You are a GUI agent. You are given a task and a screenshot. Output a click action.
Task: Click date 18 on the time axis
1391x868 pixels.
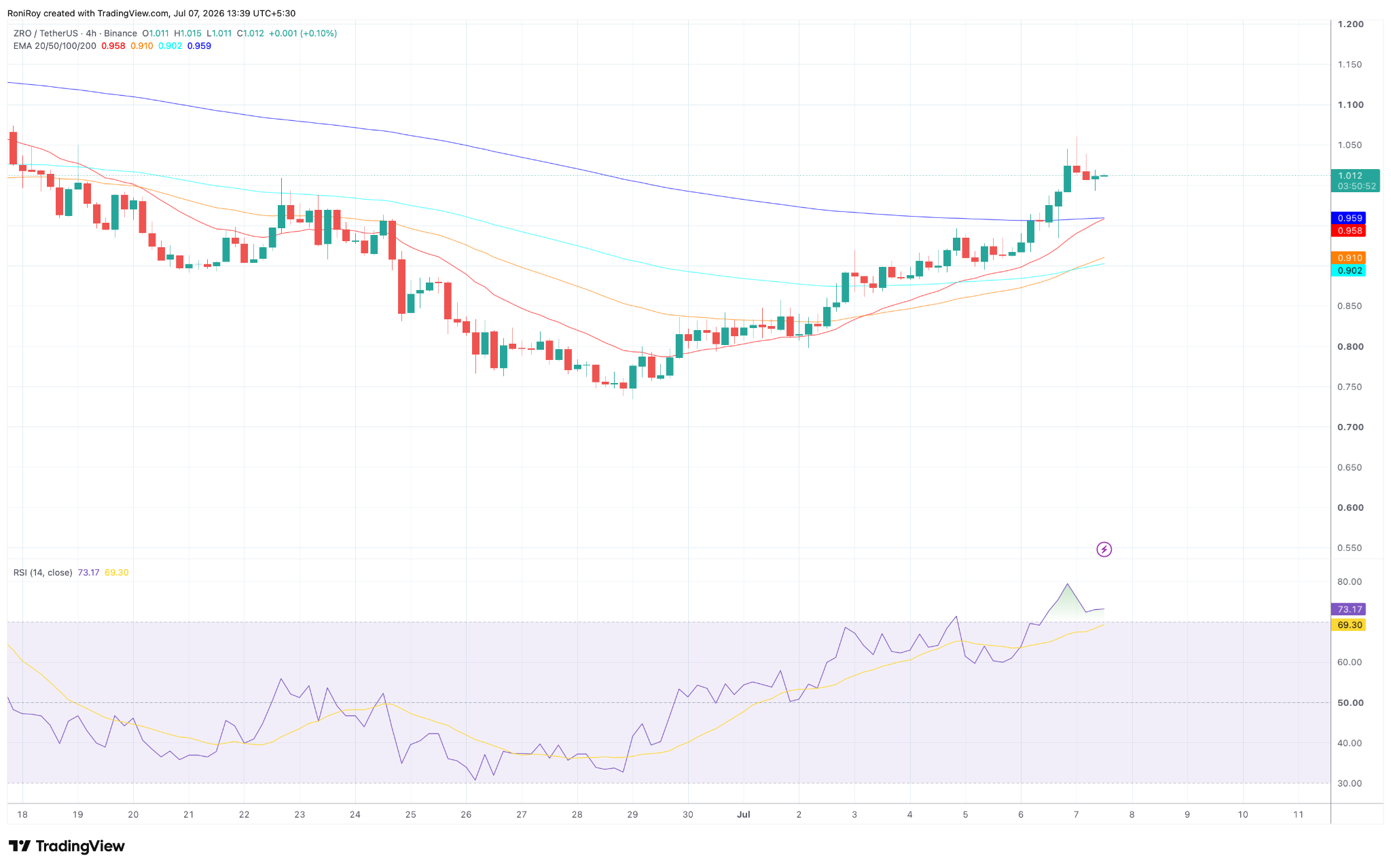coord(22,814)
